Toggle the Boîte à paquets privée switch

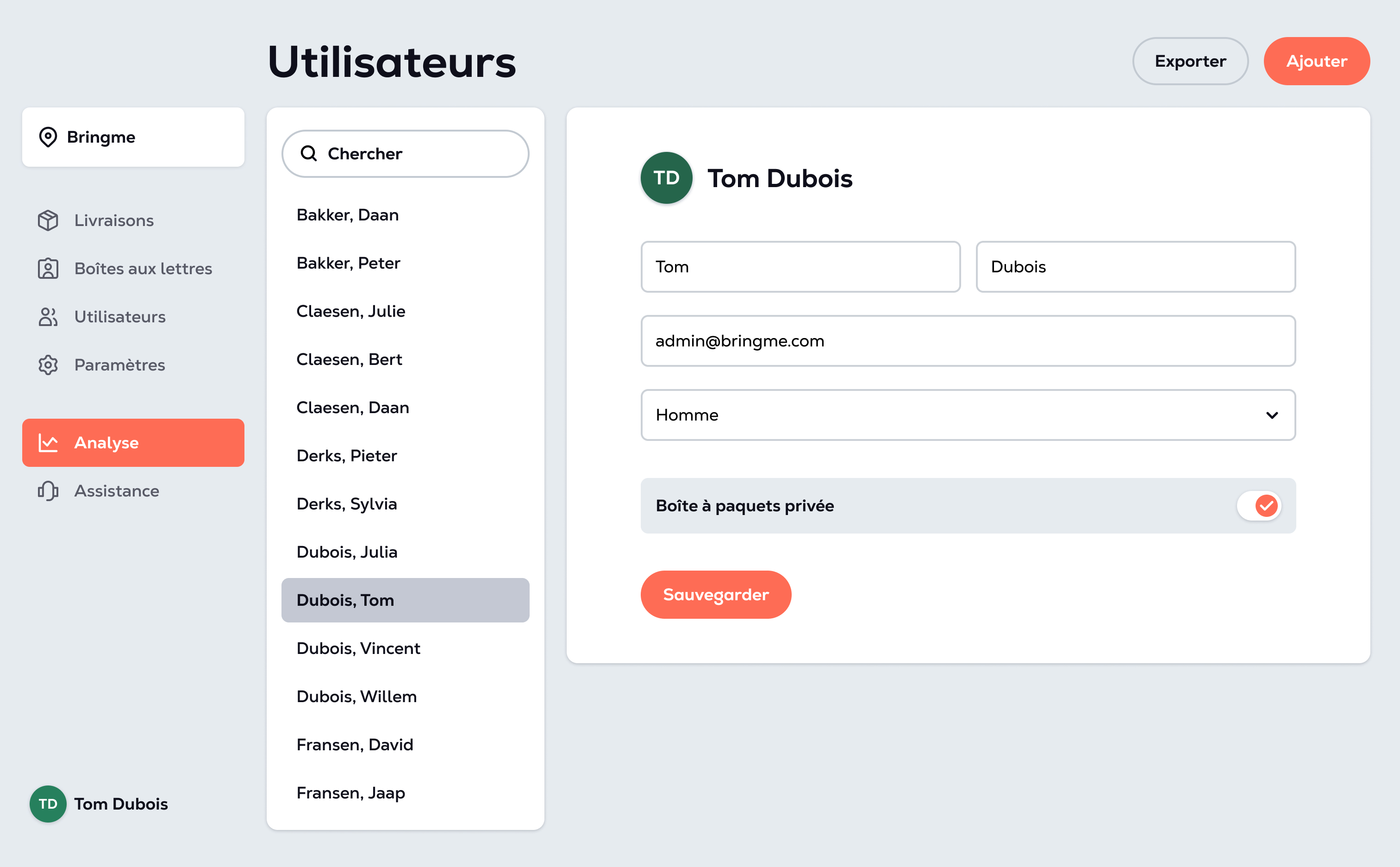point(1259,506)
